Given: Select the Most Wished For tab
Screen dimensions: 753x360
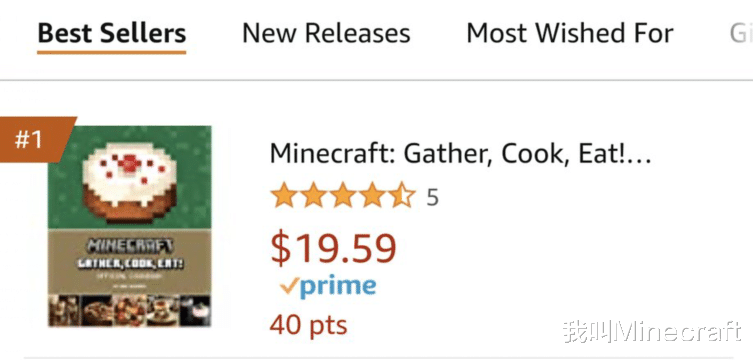Looking at the screenshot, I should click(x=570, y=34).
